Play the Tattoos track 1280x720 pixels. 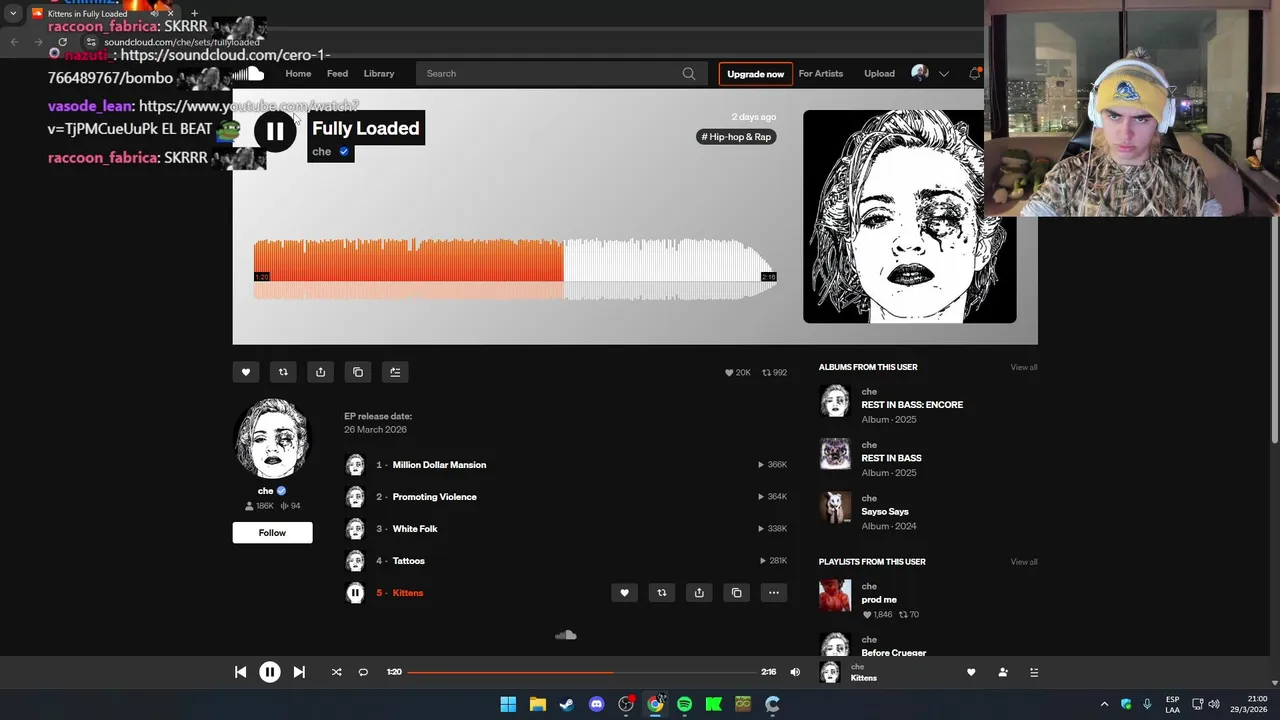pyautogui.click(x=409, y=561)
